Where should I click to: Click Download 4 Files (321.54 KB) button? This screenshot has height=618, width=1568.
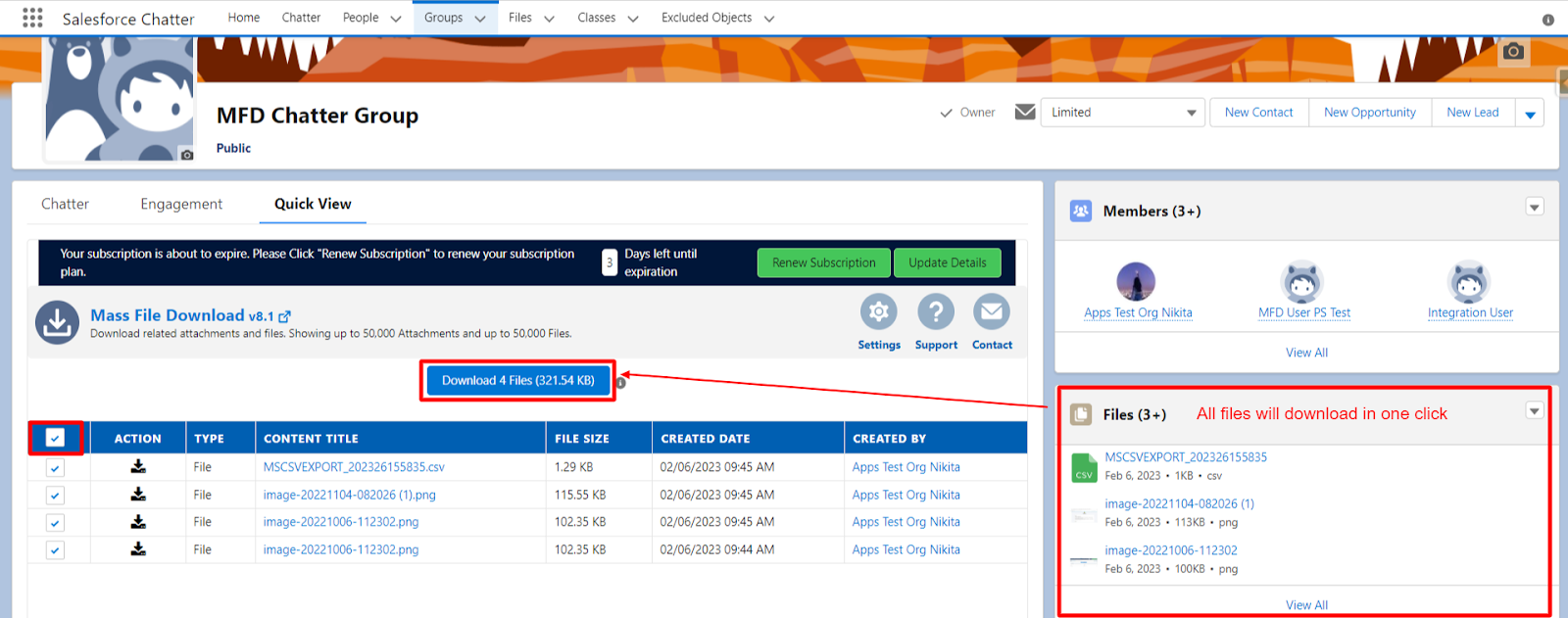[x=517, y=381]
